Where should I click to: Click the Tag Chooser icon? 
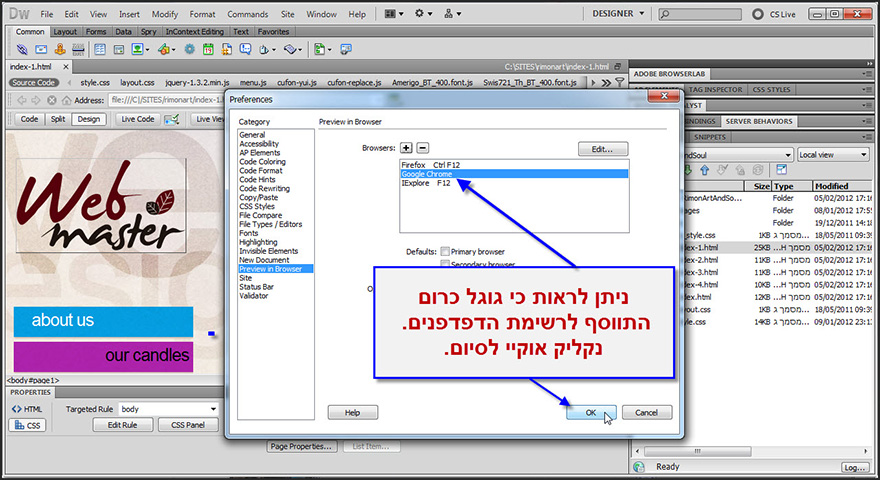point(346,49)
